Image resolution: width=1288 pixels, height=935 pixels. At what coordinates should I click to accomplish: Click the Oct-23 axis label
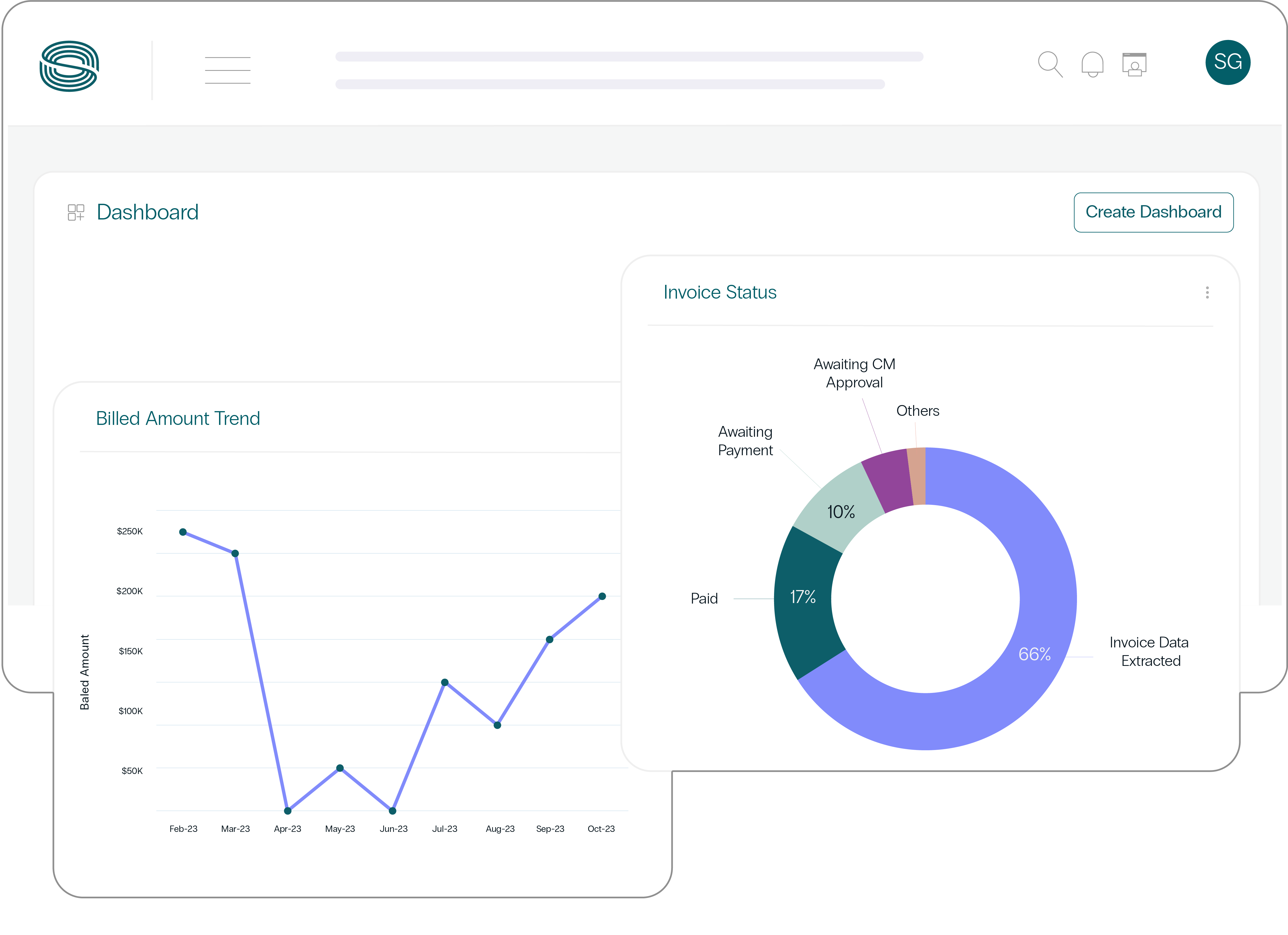(x=601, y=829)
